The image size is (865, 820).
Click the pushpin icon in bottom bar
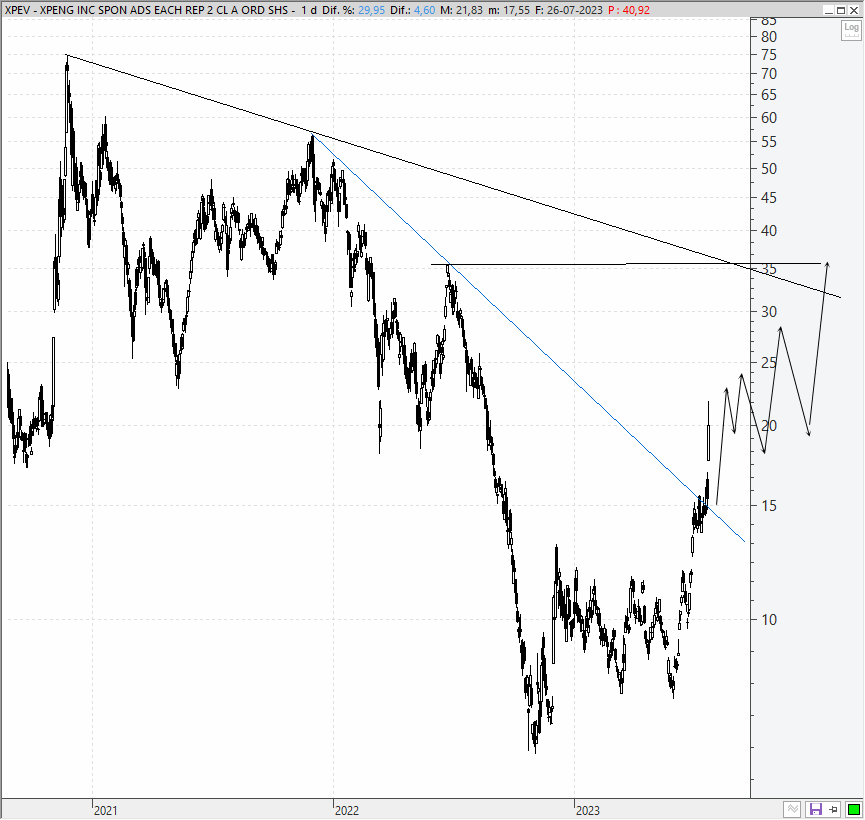click(x=834, y=810)
